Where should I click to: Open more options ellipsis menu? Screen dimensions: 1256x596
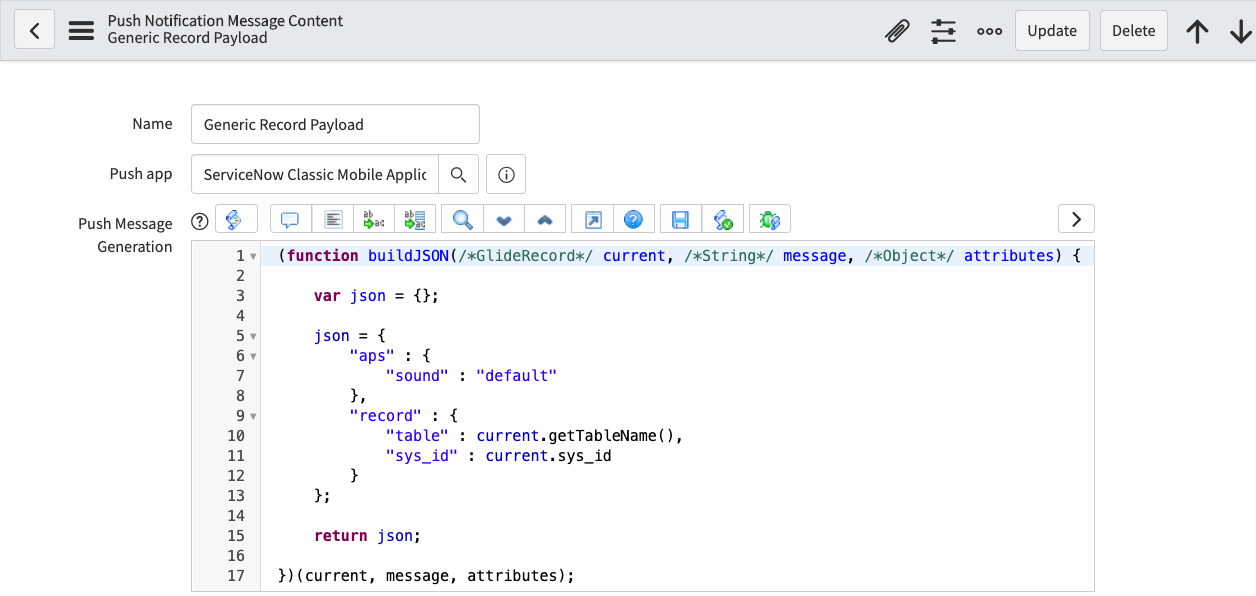pyautogui.click(x=989, y=31)
